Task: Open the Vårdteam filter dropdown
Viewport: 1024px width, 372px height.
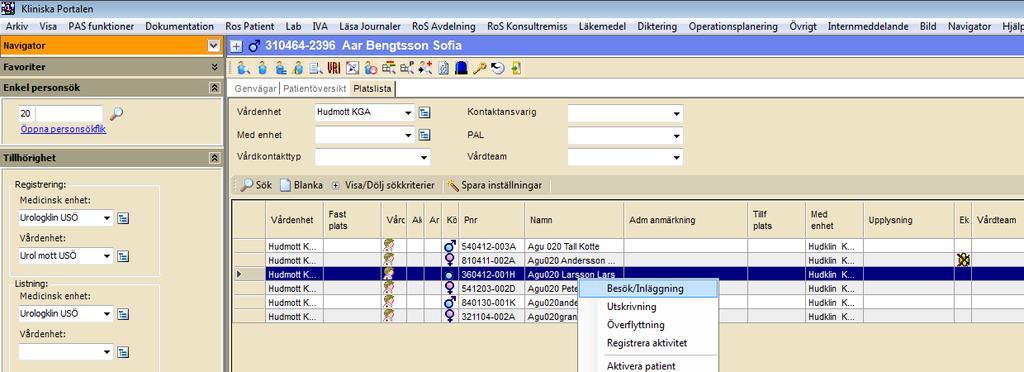Action: point(676,157)
